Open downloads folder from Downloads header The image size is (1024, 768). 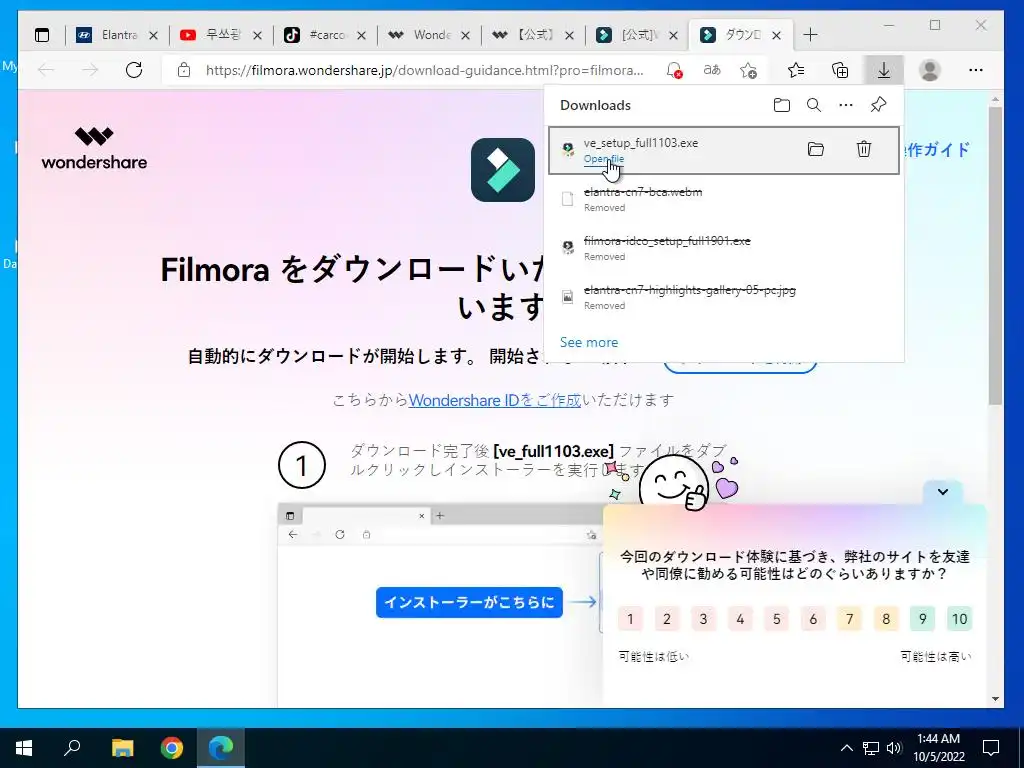click(782, 105)
